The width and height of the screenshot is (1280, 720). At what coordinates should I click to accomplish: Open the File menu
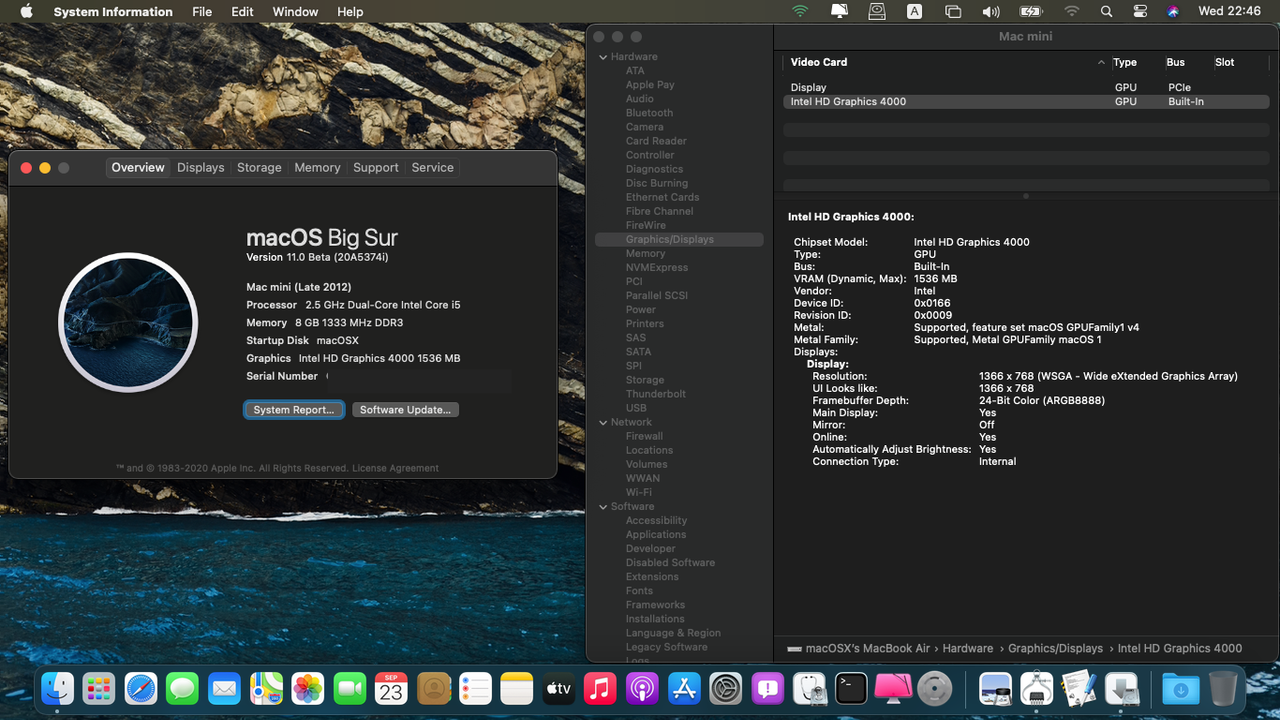pos(202,12)
